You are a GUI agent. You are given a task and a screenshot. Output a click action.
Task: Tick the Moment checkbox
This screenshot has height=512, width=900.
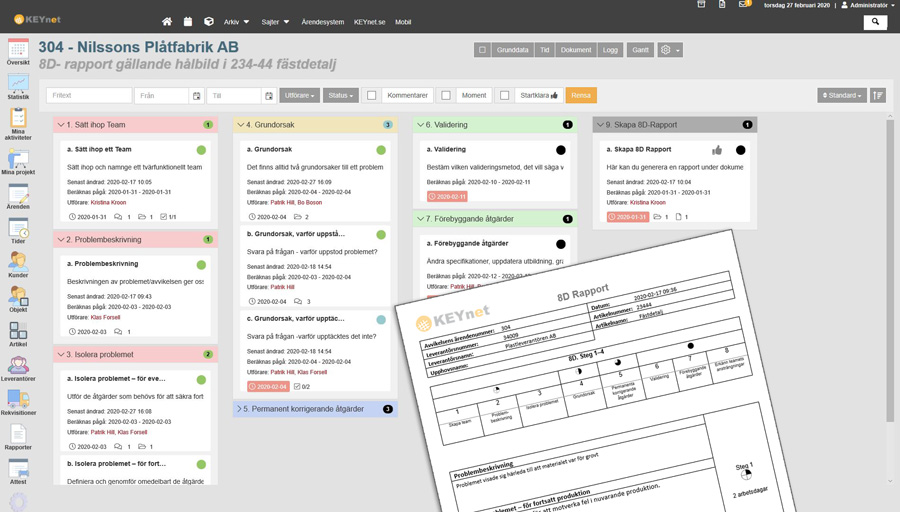446,96
